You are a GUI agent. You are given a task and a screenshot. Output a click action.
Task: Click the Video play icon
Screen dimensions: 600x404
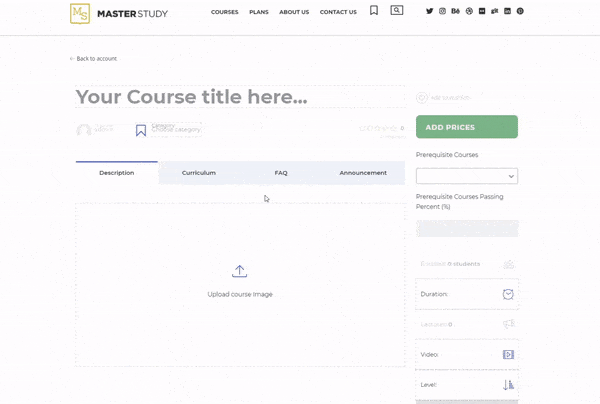508,354
